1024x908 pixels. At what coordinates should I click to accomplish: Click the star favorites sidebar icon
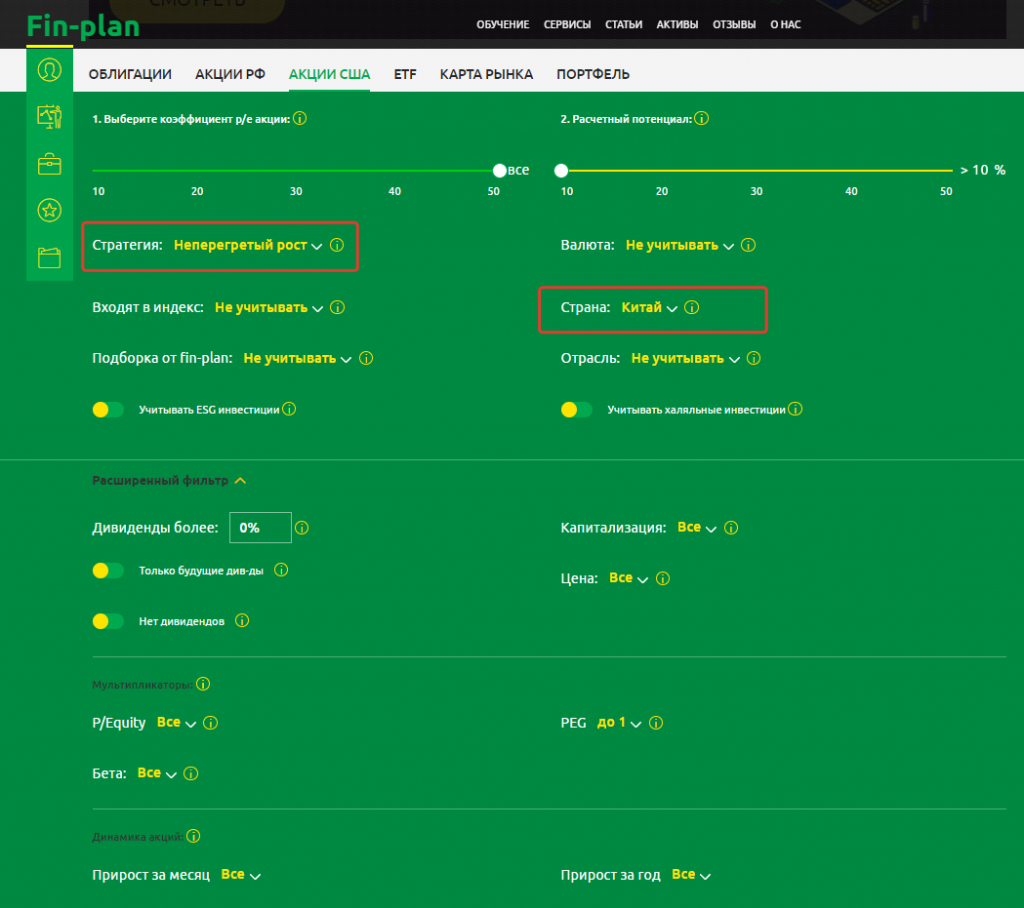[x=49, y=210]
